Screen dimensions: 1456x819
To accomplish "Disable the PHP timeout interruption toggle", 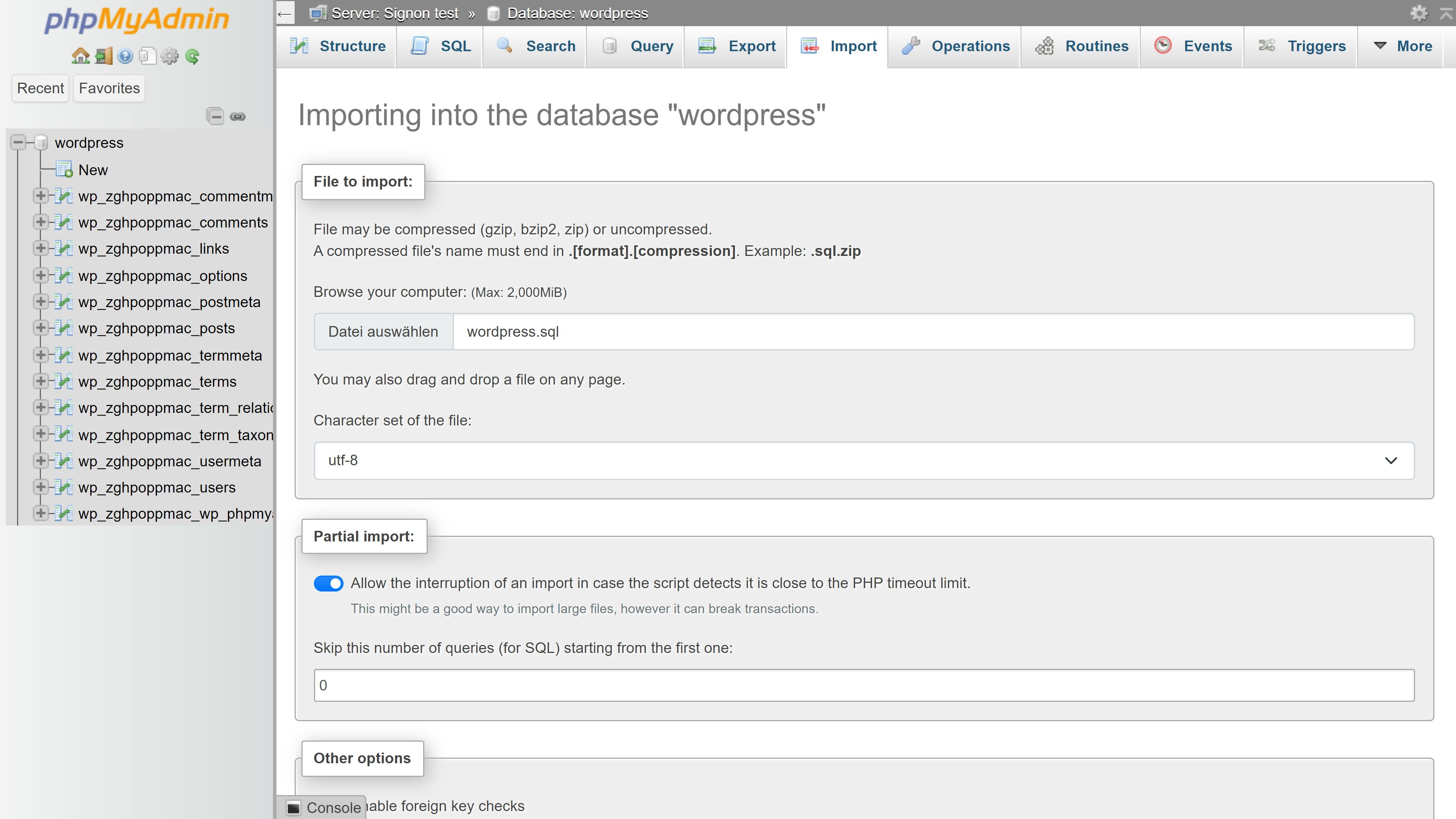I will click(x=329, y=583).
